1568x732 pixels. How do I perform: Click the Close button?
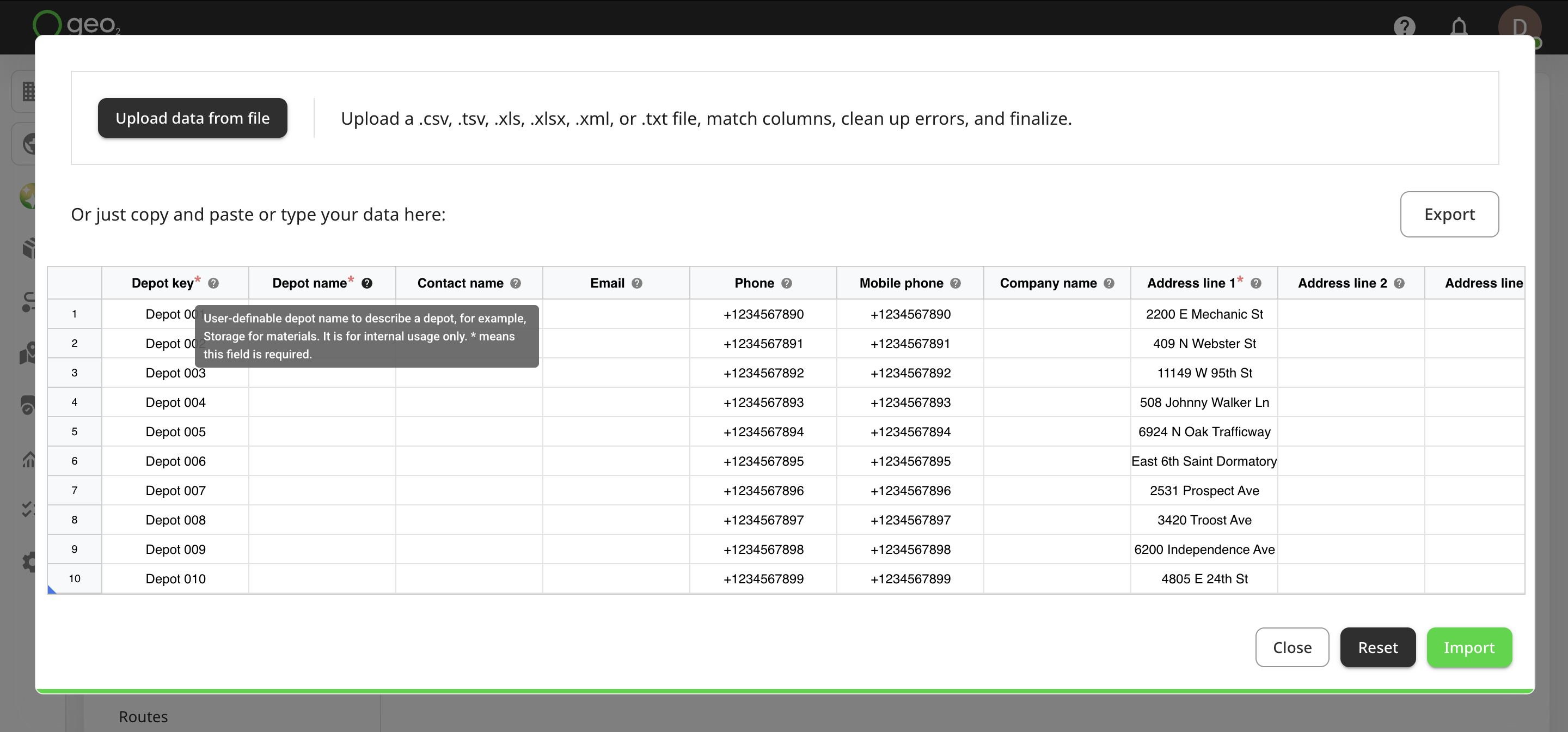coord(1293,648)
